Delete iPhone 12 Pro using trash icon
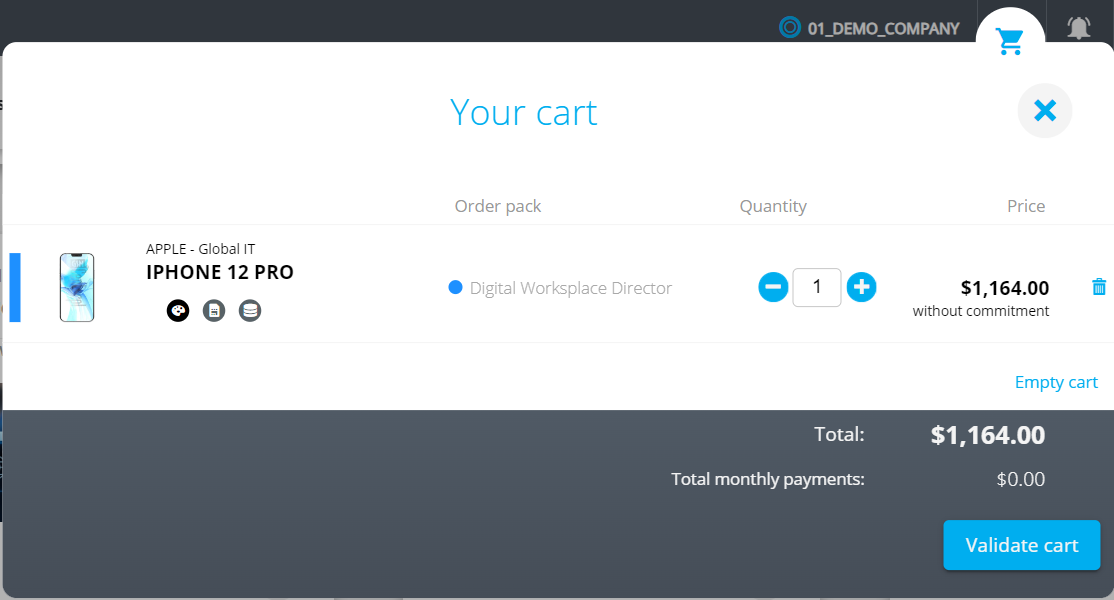Image resolution: width=1114 pixels, height=600 pixels. (x=1099, y=287)
